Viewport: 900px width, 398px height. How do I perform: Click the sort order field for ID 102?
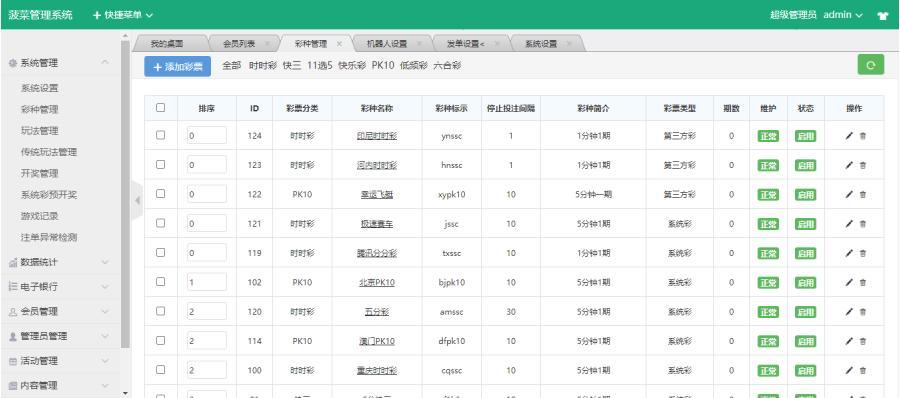(x=207, y=282)
